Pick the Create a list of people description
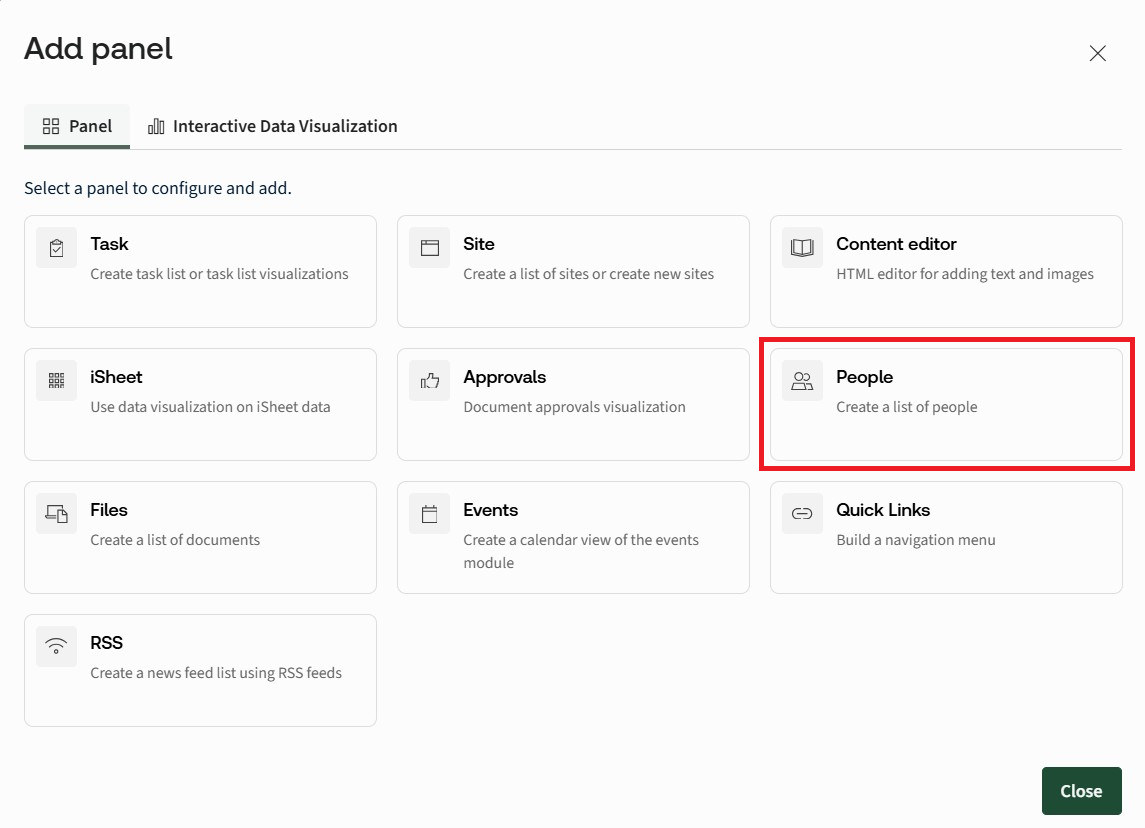 click(x=906, y=407)
